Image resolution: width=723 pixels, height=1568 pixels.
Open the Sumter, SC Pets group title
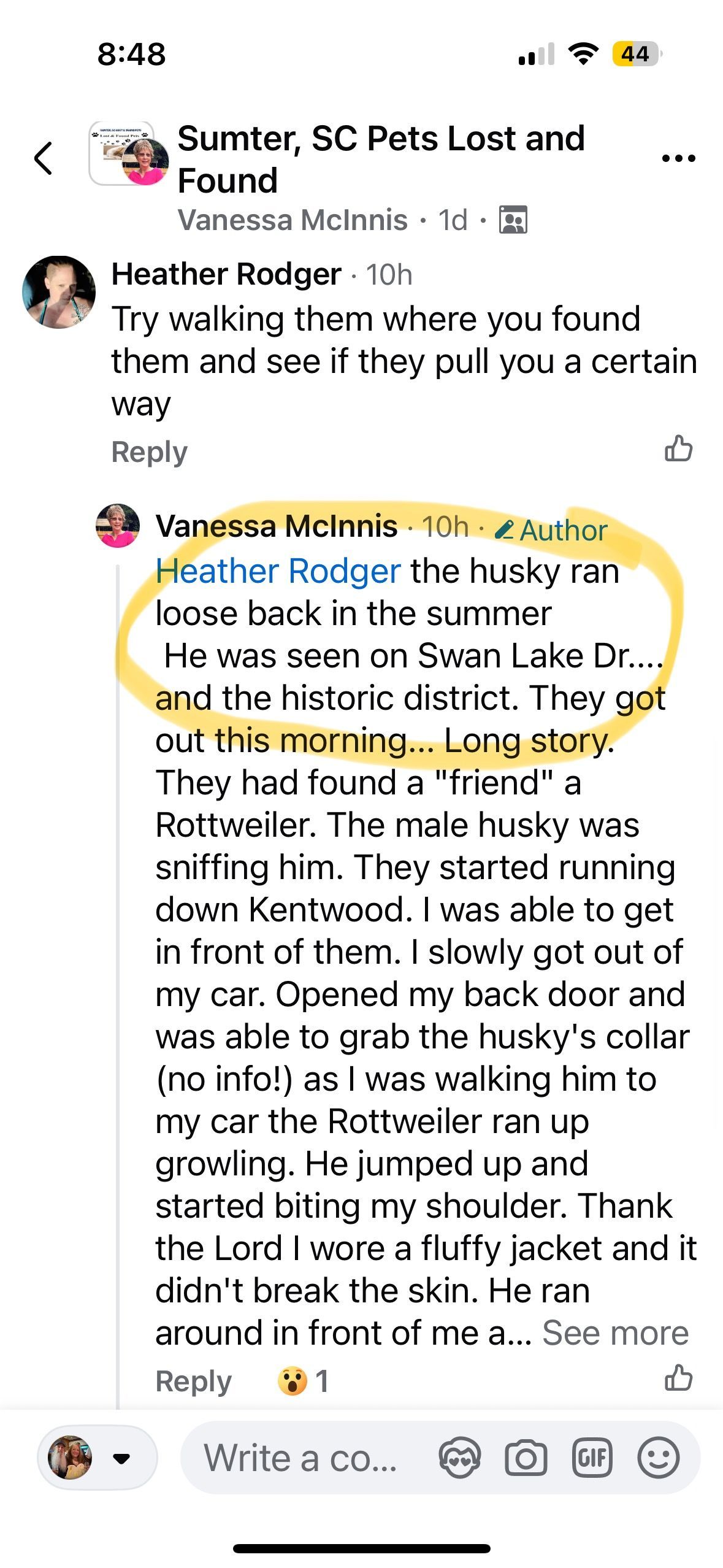pos(380,159)
